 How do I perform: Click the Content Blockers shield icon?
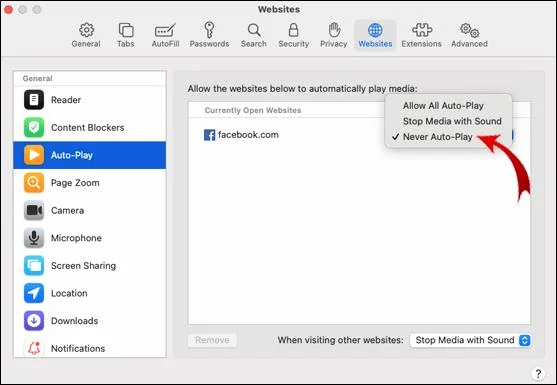pos(34,128)
